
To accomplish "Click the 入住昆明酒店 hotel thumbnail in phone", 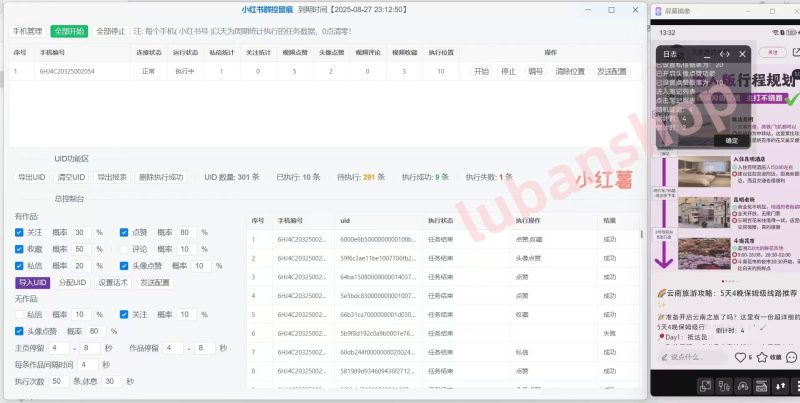I will 704,172.
